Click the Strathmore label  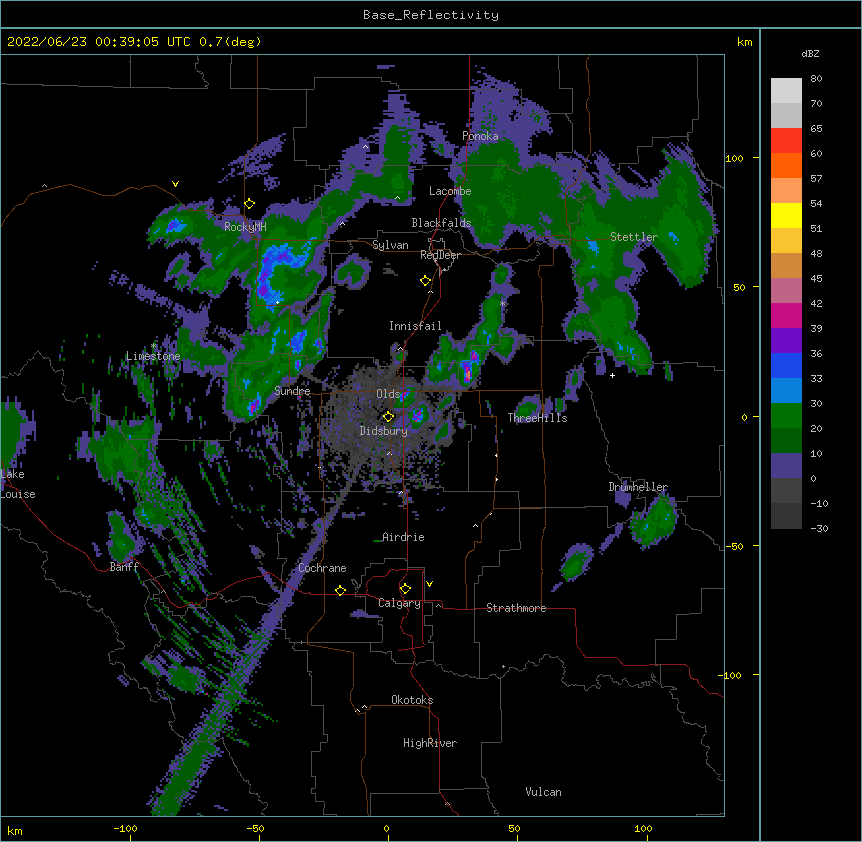(x=516, y=608)
